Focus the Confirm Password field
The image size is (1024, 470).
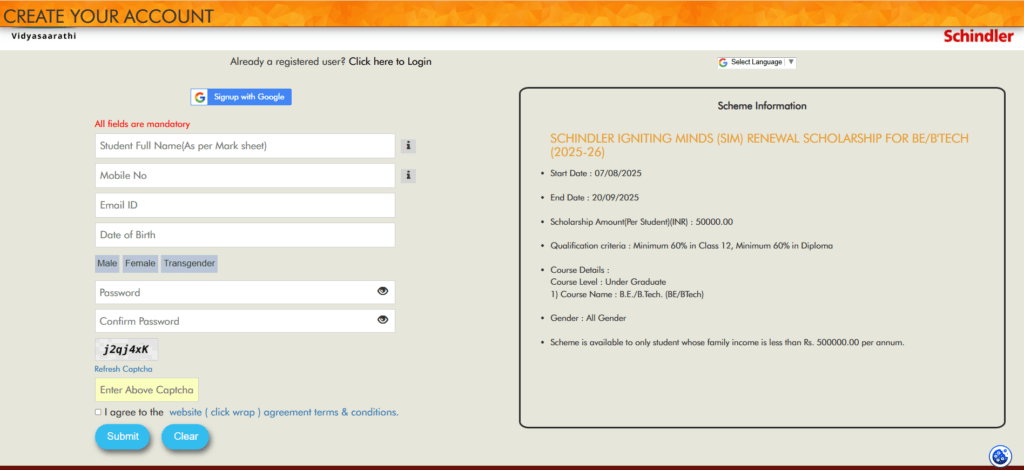[245, 321]
